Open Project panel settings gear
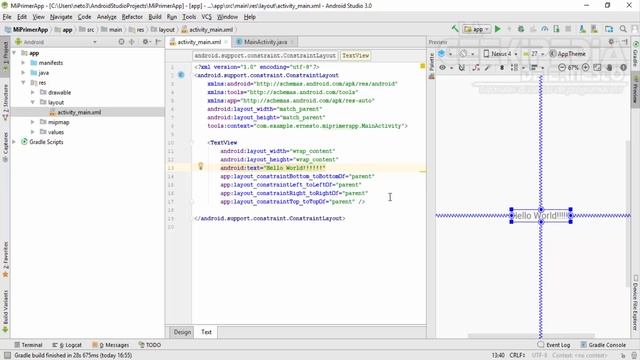Screen dimensions: 640x360 (x=145, y=42)
